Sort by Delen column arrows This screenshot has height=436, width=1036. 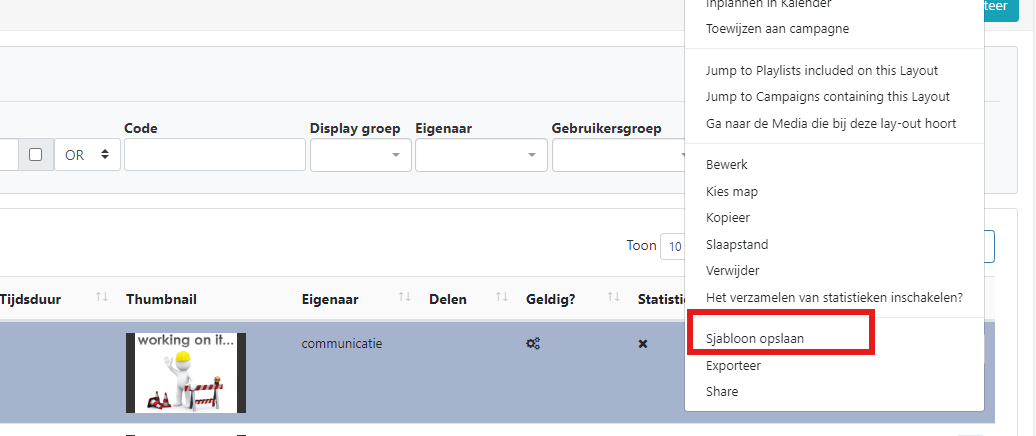(x=502, y=298)
